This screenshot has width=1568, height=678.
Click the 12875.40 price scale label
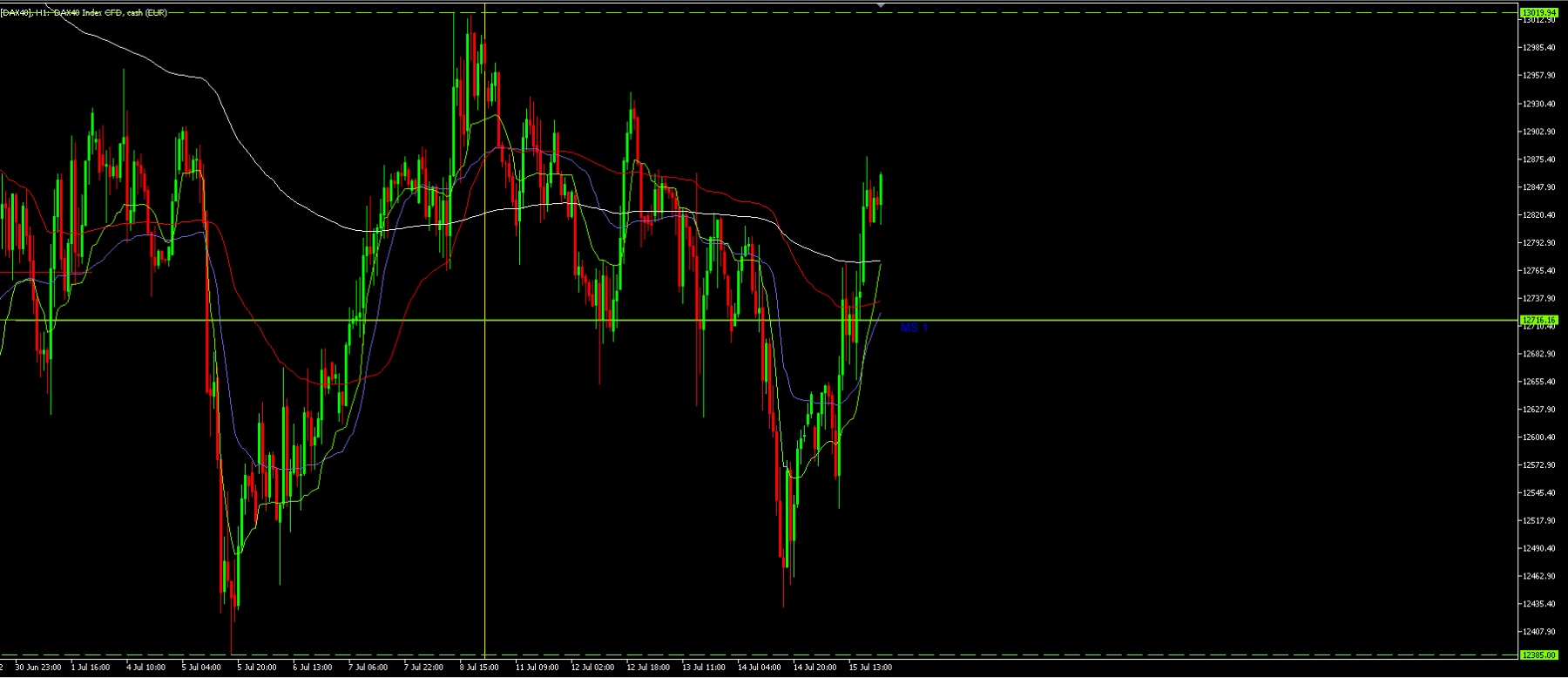pyautogui.click(x=1539, y=159)
